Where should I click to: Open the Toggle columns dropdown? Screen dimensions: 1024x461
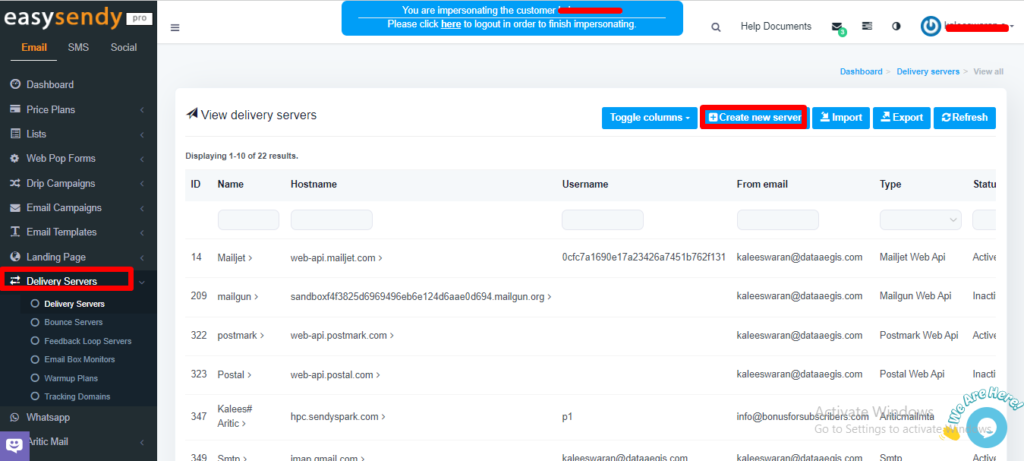coord(648,118)
